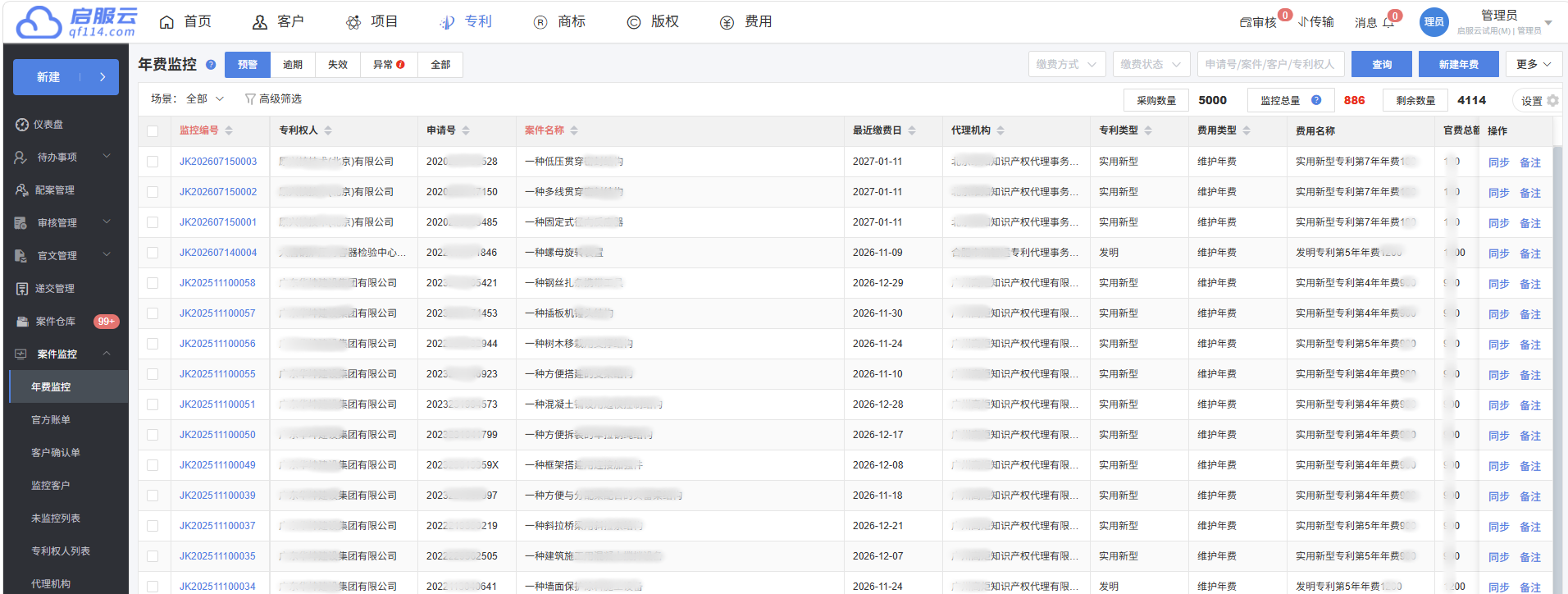
Task: Focus the 申请号/案件/客户/专利权人 search field
Action: click(x=1270, y=64)
